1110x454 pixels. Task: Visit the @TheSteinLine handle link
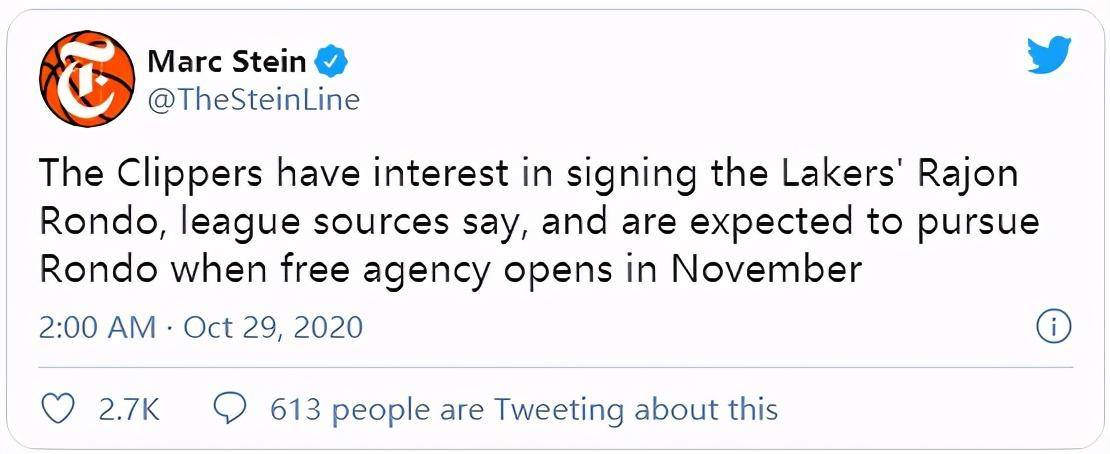(253, 100)
